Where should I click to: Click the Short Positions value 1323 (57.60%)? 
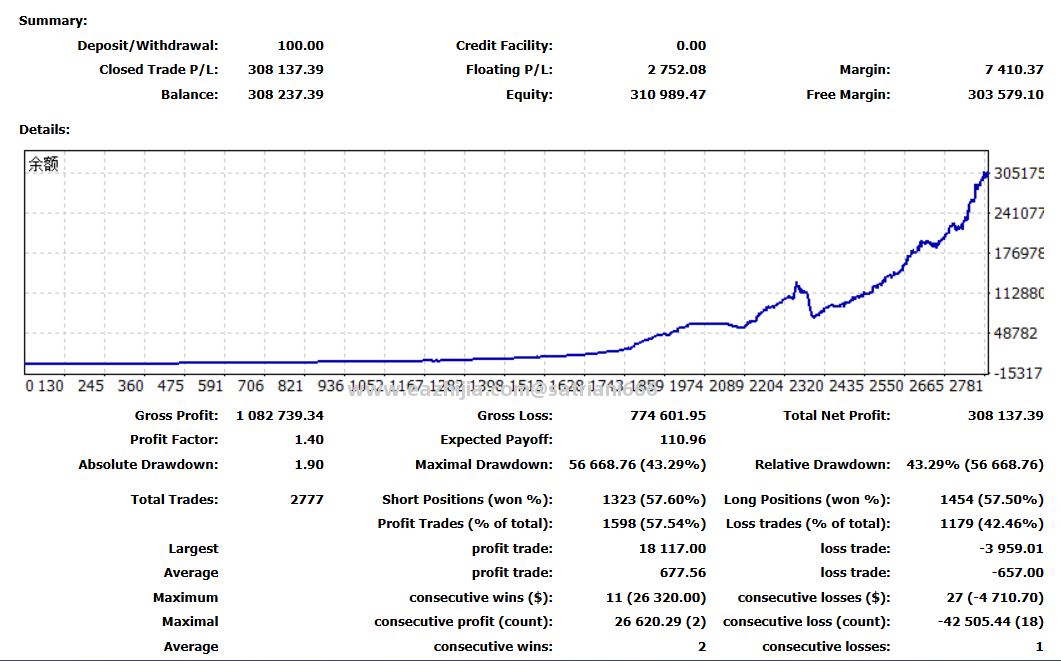pyautogui.click(x=654, y=500)
